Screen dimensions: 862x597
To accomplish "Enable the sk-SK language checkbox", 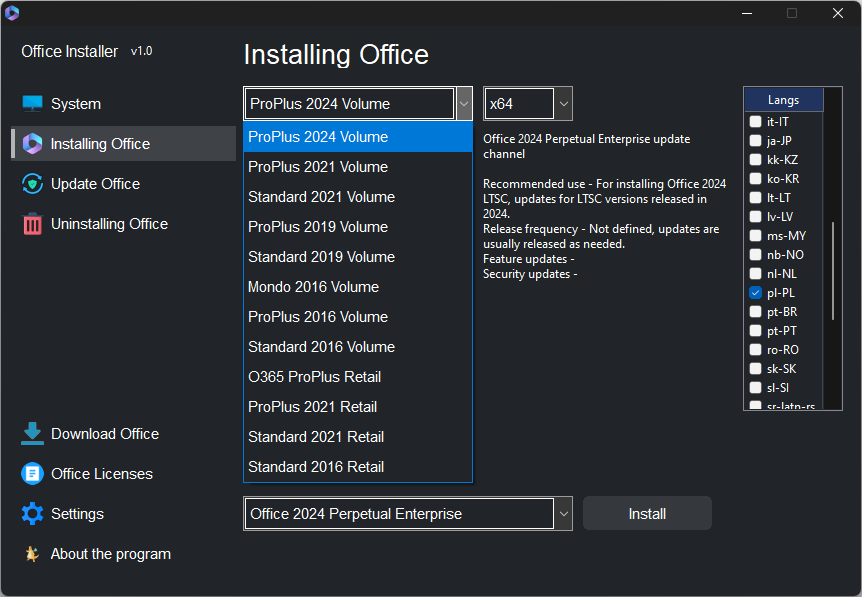I will point(755,369).
